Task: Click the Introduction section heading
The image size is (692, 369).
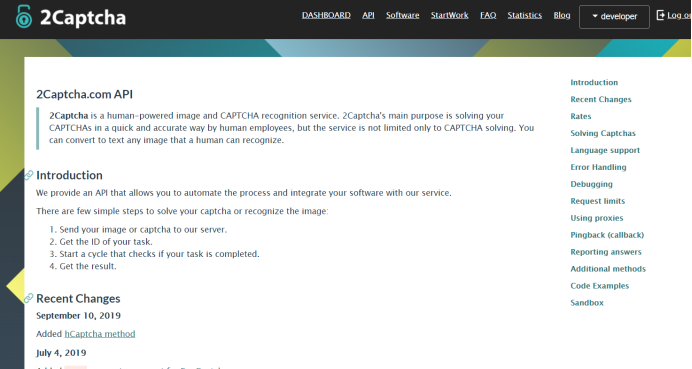Action: point(69,175)
